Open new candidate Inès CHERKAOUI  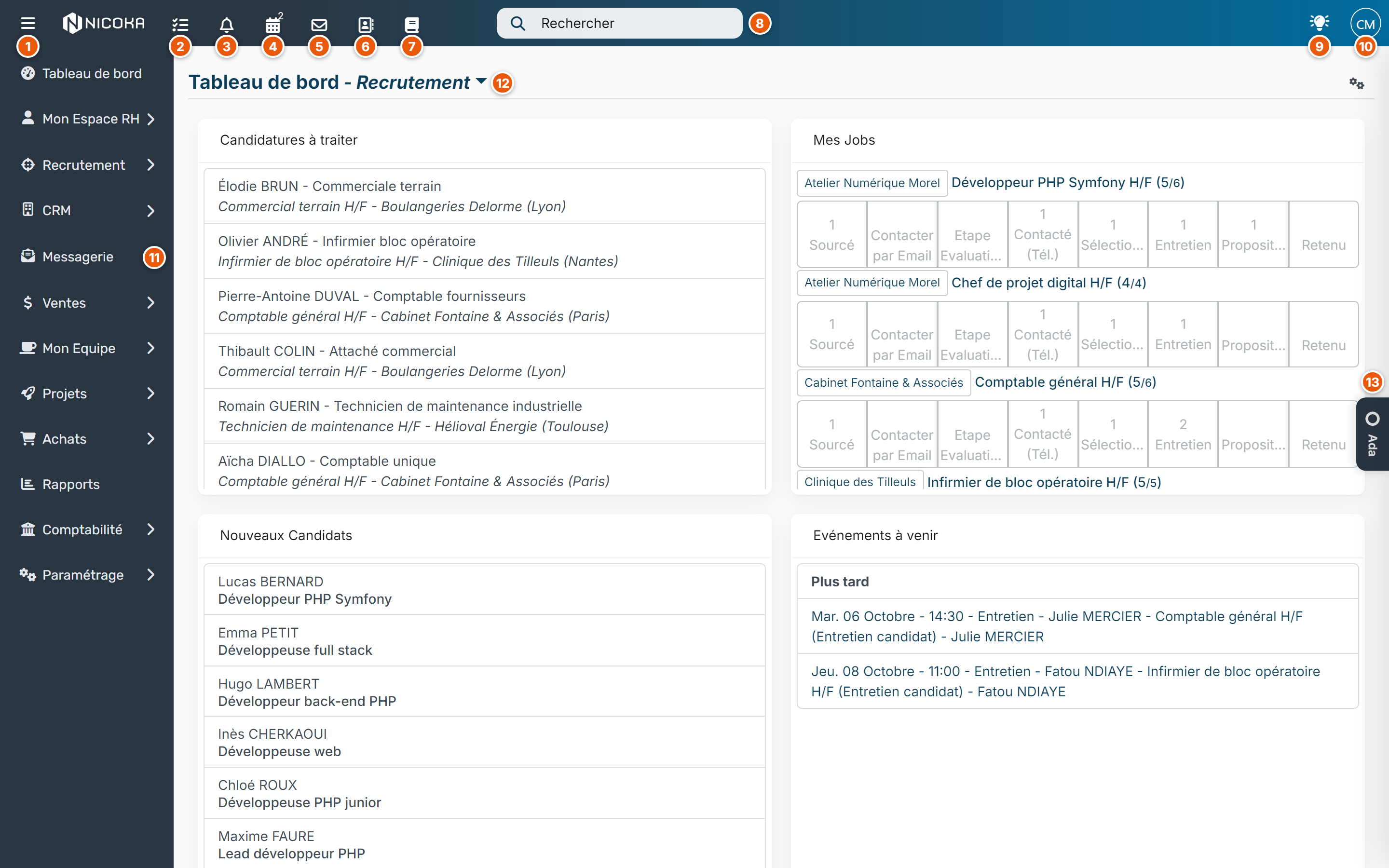point(484,742)
